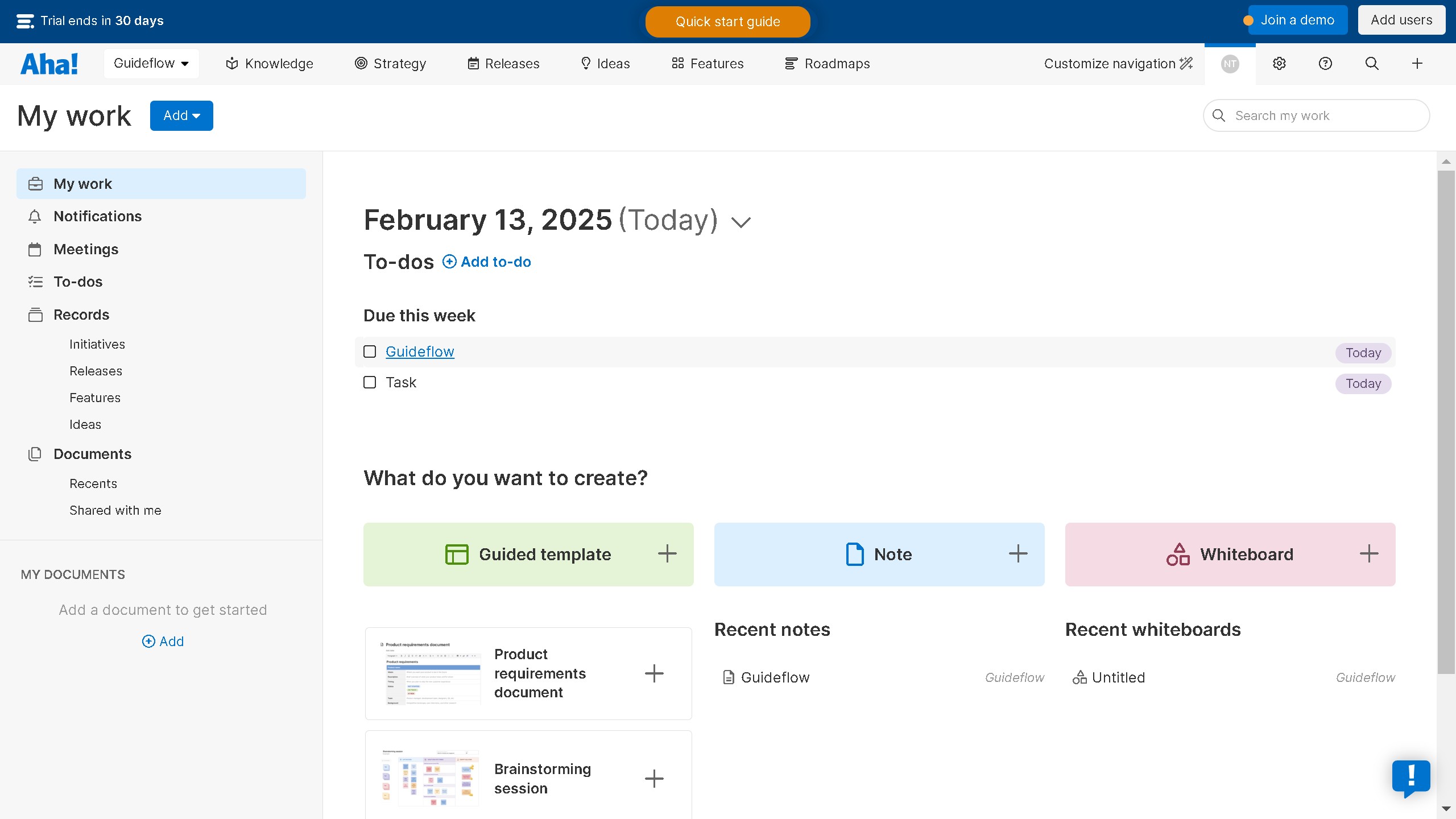Select the Strategy icon in the navigation bar
Screen dimensions: 1456x819
(361, 63)
